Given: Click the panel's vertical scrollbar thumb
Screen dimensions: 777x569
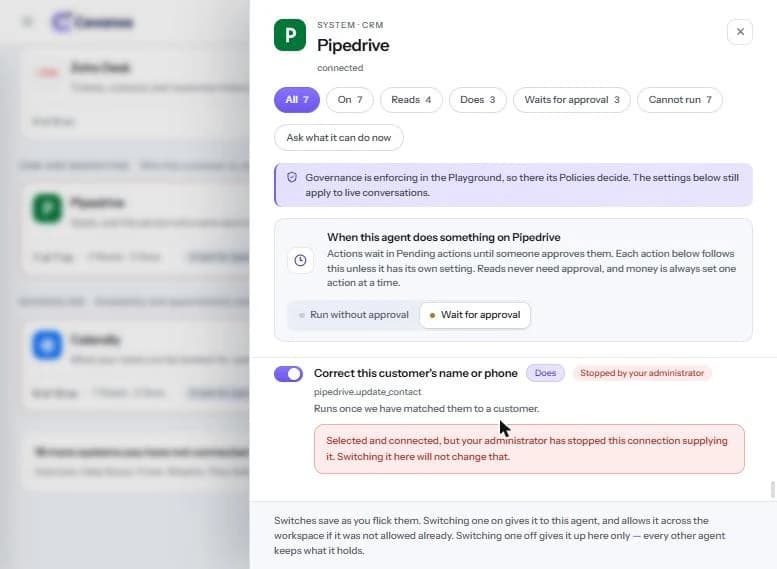Looking at the screenshot, I should point(773,490).
